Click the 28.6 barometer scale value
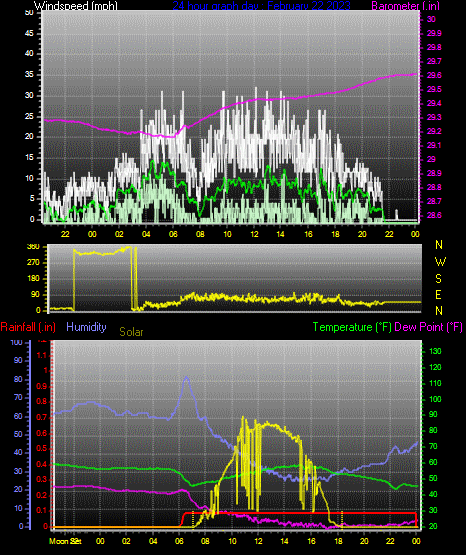The image size is (466, 555). [x=434, y=215]
